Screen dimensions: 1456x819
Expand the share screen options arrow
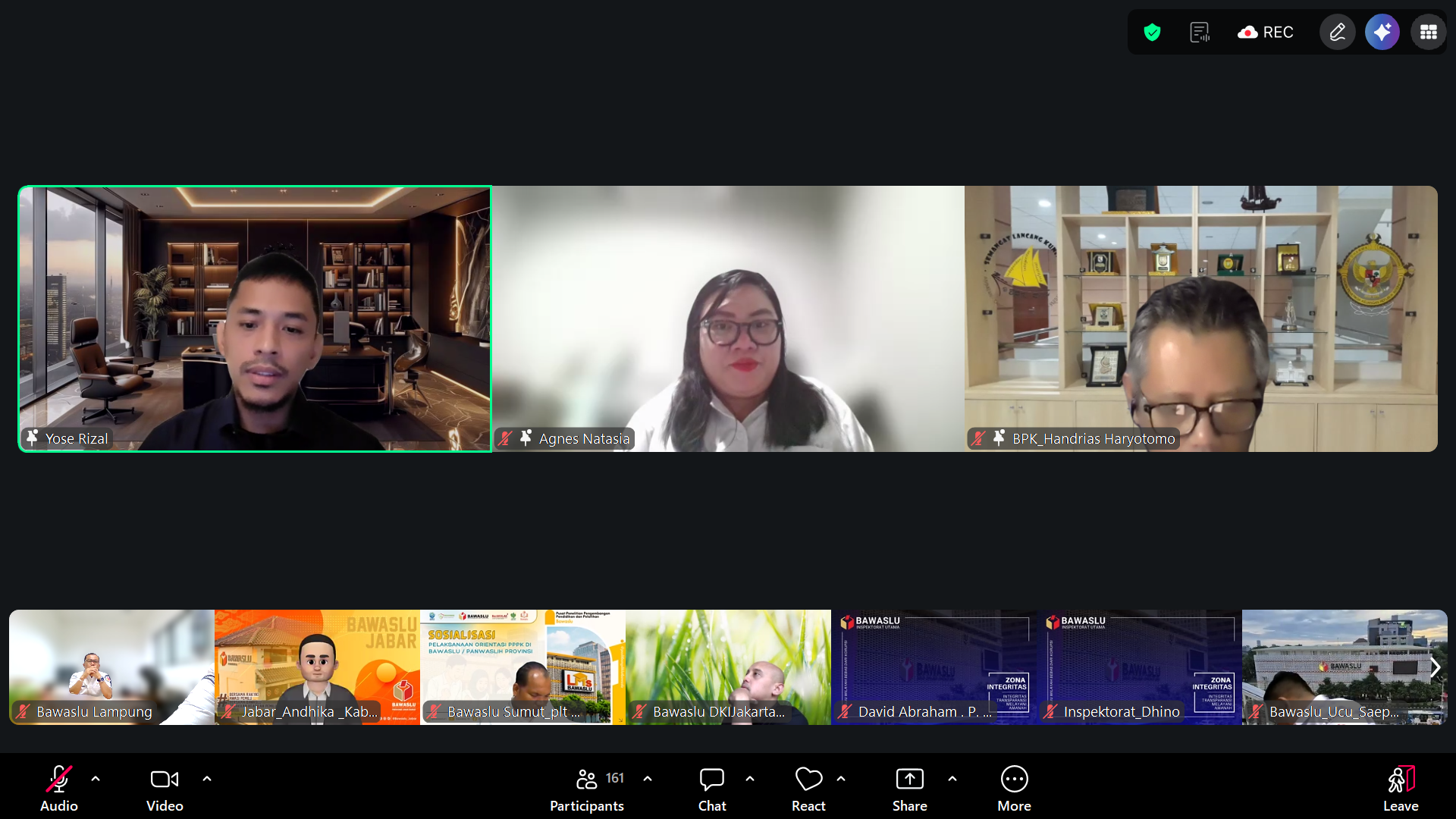coord(952,778)
